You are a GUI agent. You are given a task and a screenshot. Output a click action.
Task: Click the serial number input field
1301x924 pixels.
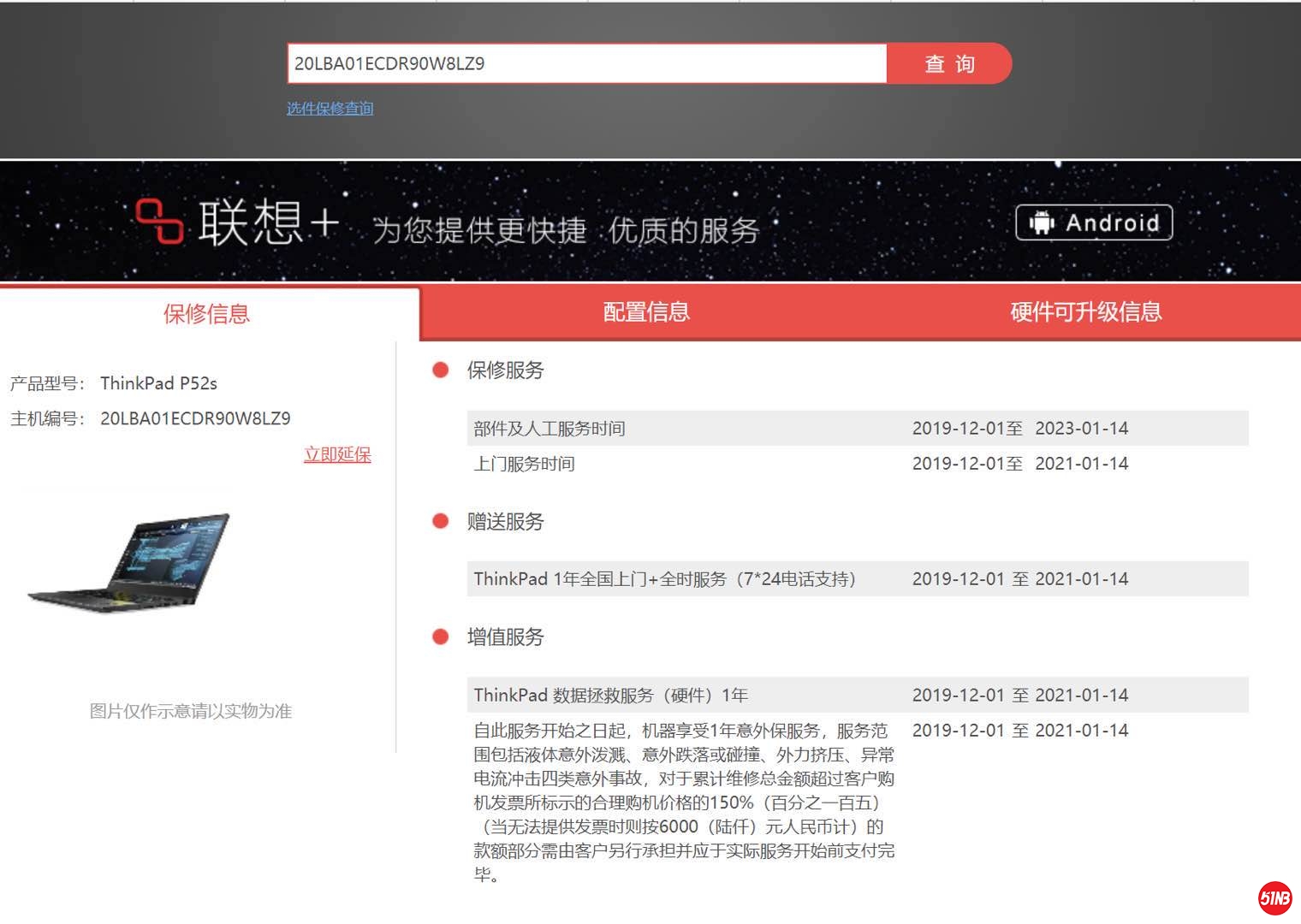587,63
